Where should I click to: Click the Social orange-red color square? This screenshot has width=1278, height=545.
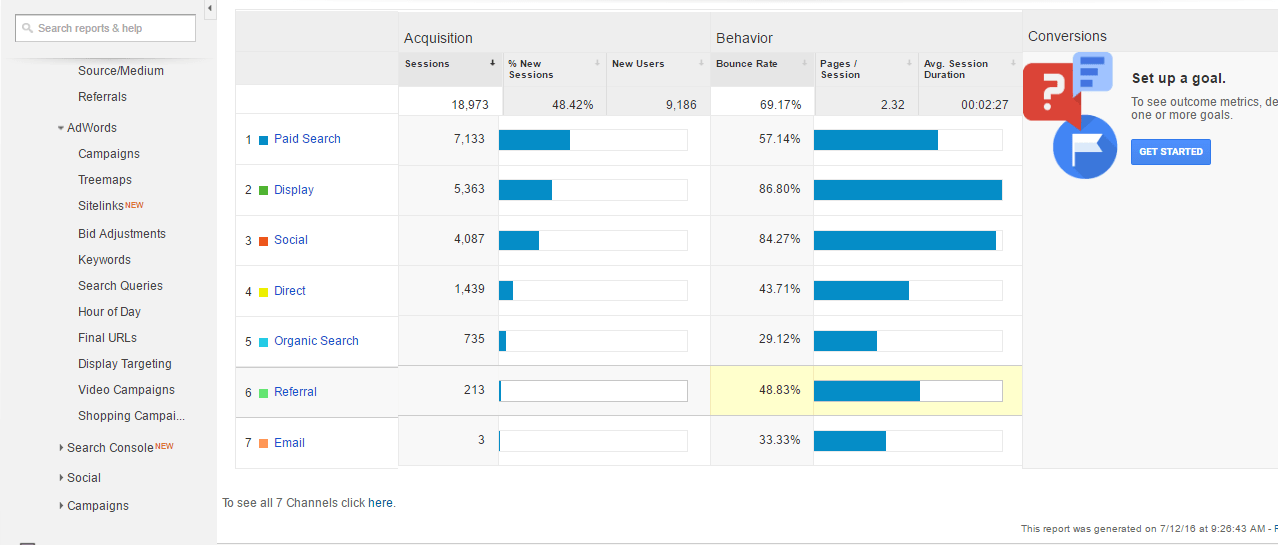263,241
